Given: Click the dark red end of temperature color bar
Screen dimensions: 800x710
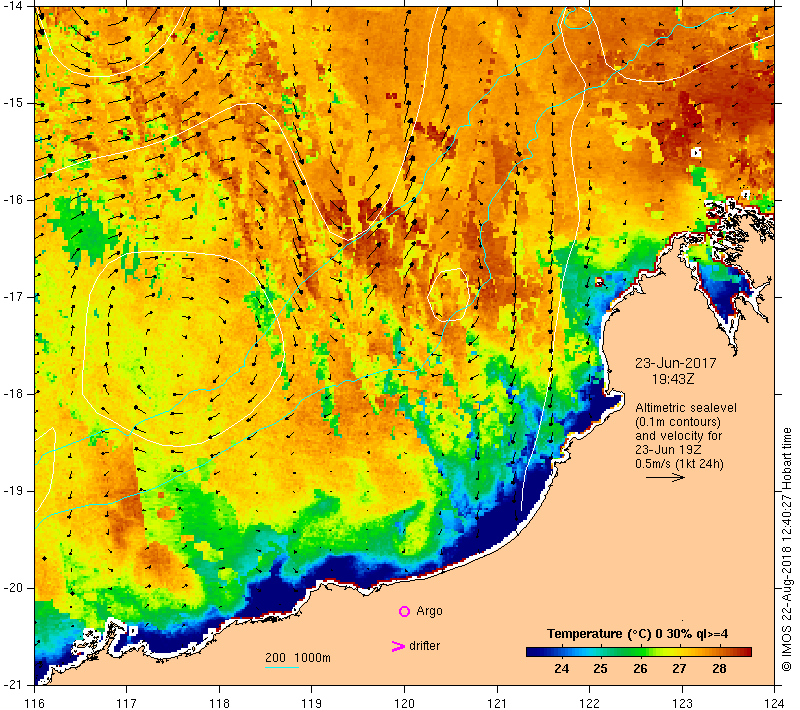Looking at the screenshot, I should click(x=745, y=651).
